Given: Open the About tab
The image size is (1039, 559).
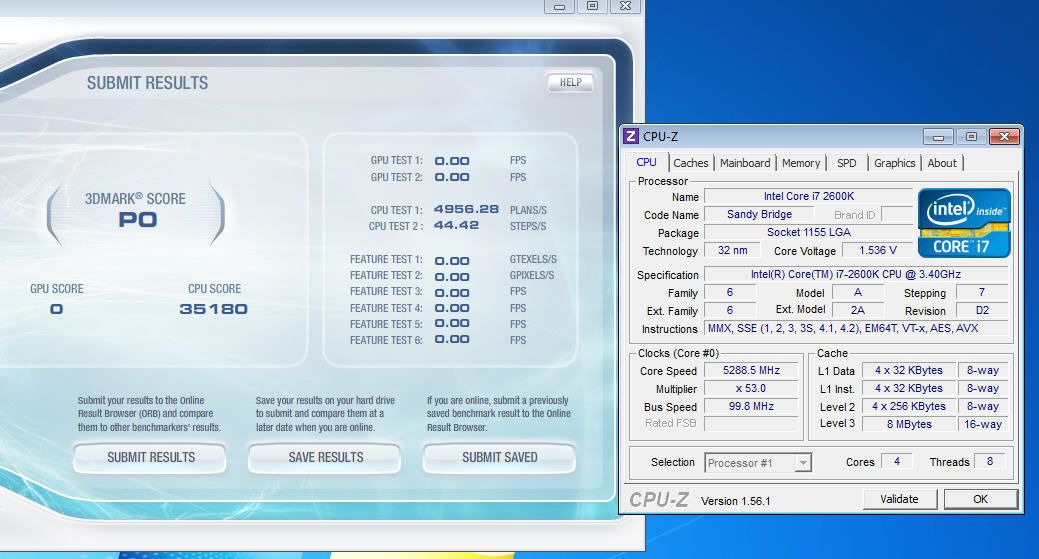Looking at the screenshot, I should coord(942,163).
